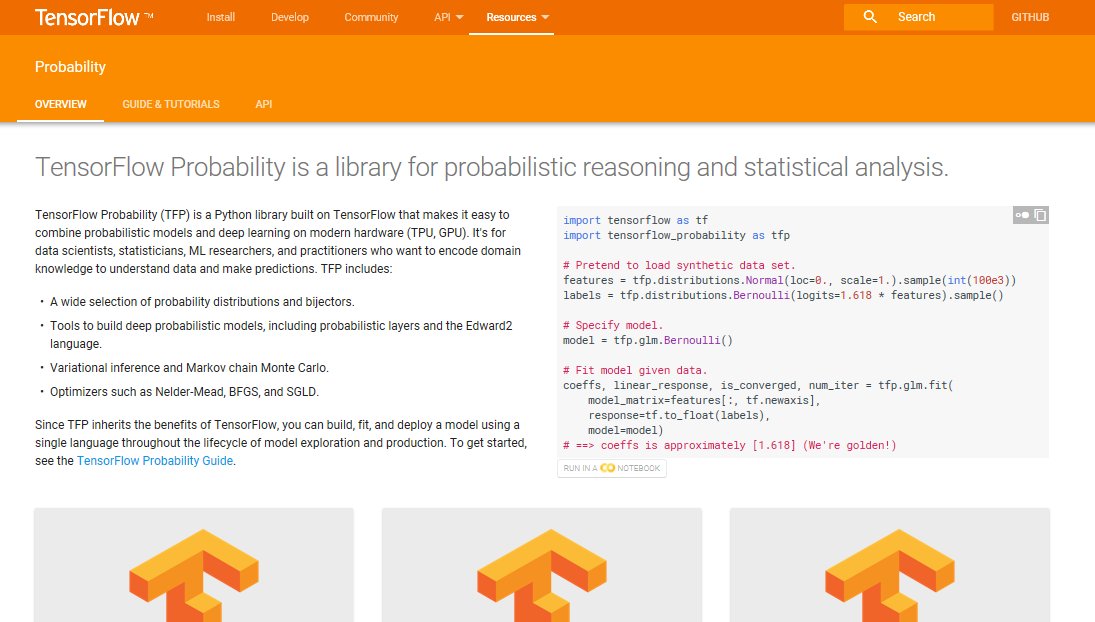The image size is (1095, 622).
Task: Click the search magnifier icon
Action: pos(870,16)
